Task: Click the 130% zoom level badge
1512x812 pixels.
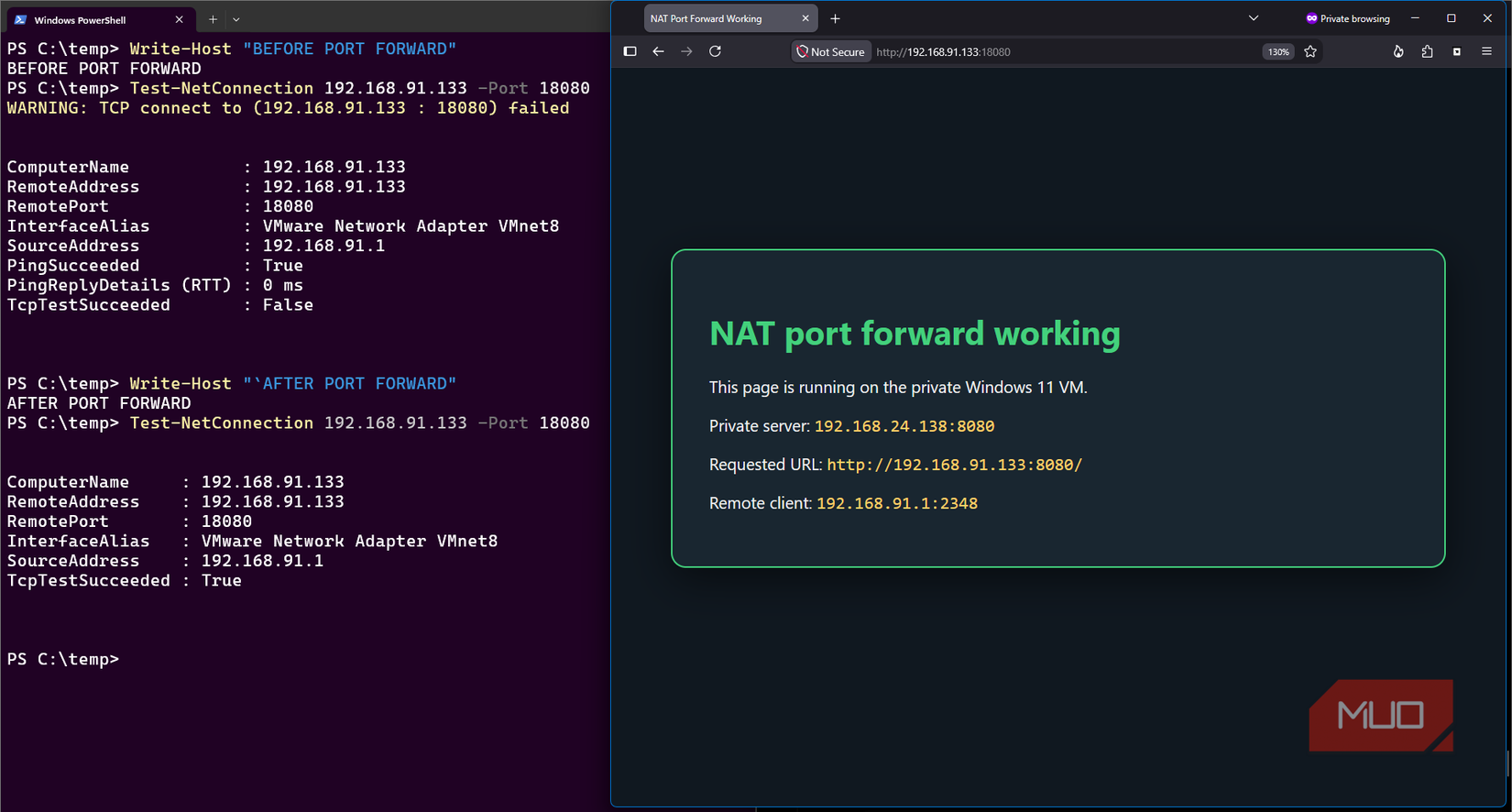Action: [x=1278, y=52]
